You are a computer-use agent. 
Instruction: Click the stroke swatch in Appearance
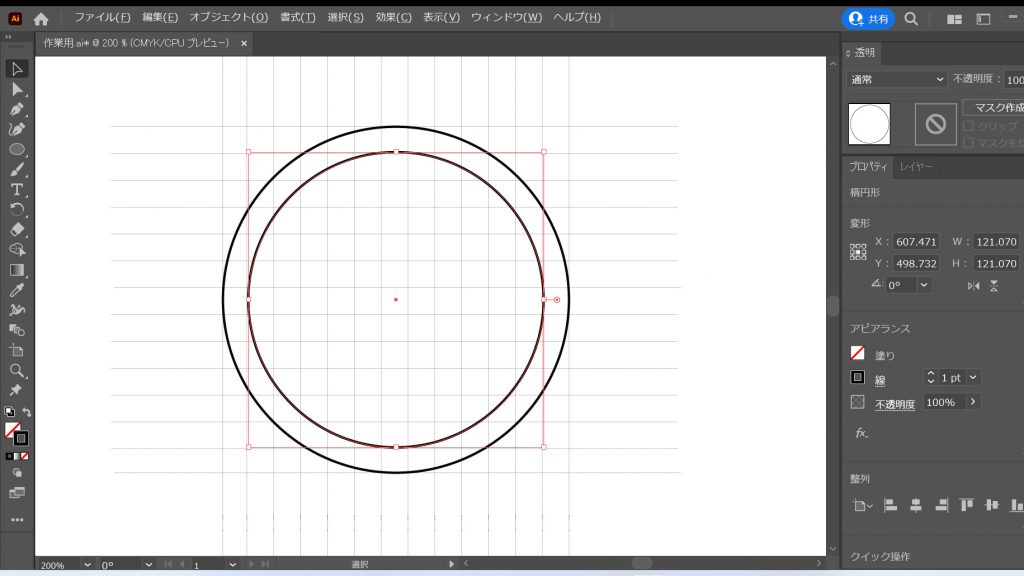857,377
